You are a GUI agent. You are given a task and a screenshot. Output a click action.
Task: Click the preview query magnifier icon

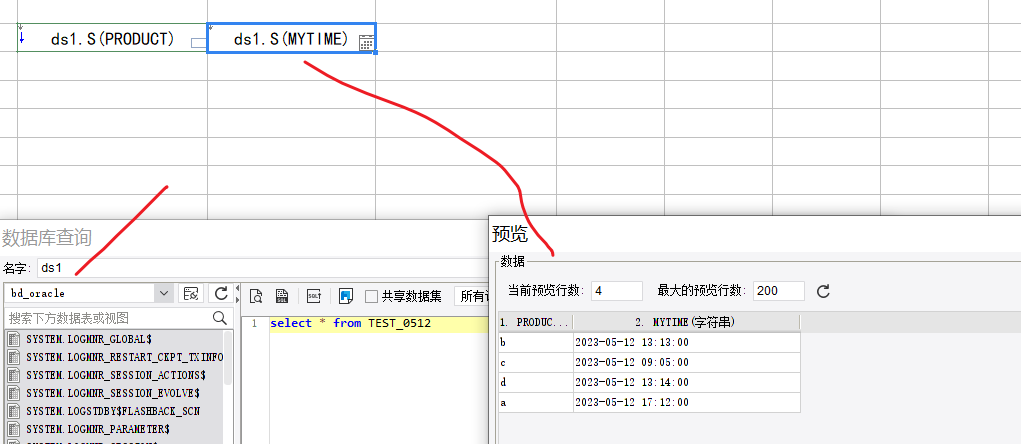coord(256,296)
